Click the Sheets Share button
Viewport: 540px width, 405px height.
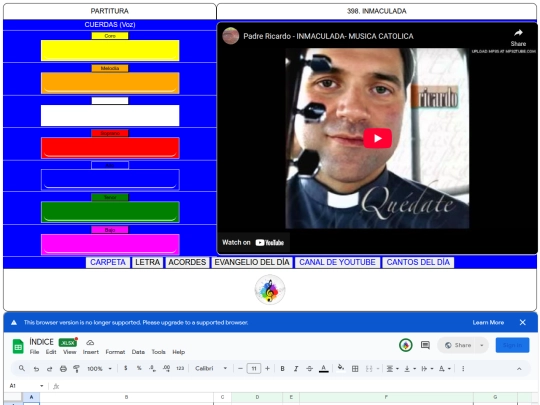coord(457,345)
